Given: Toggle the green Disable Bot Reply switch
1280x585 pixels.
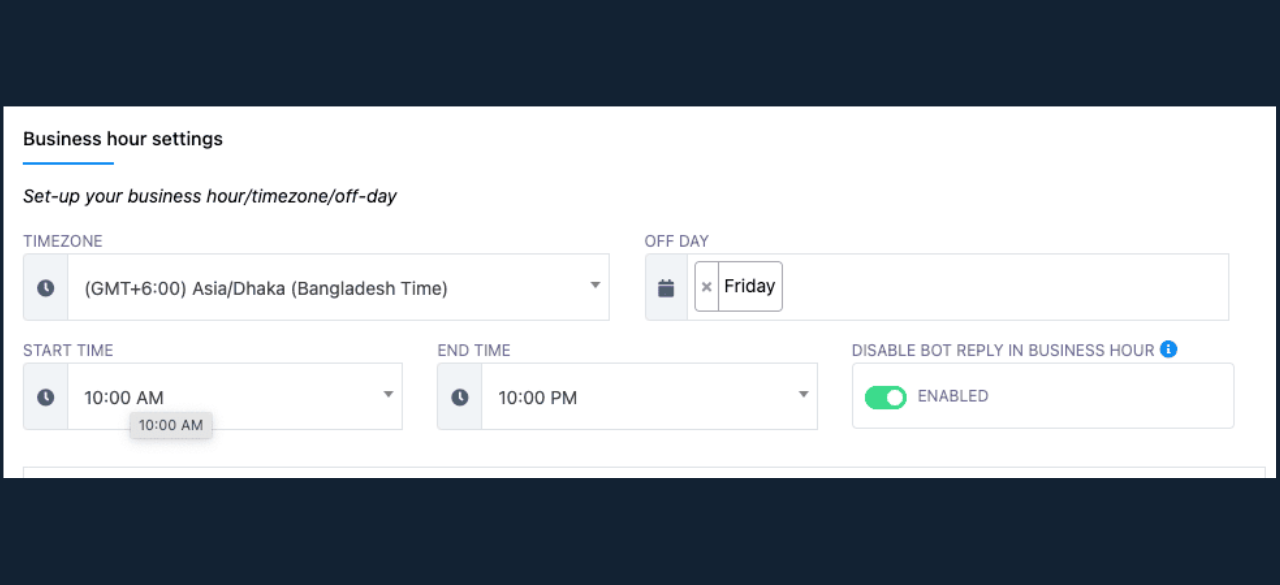Looking at the screenshot, I should pos(886,397).
